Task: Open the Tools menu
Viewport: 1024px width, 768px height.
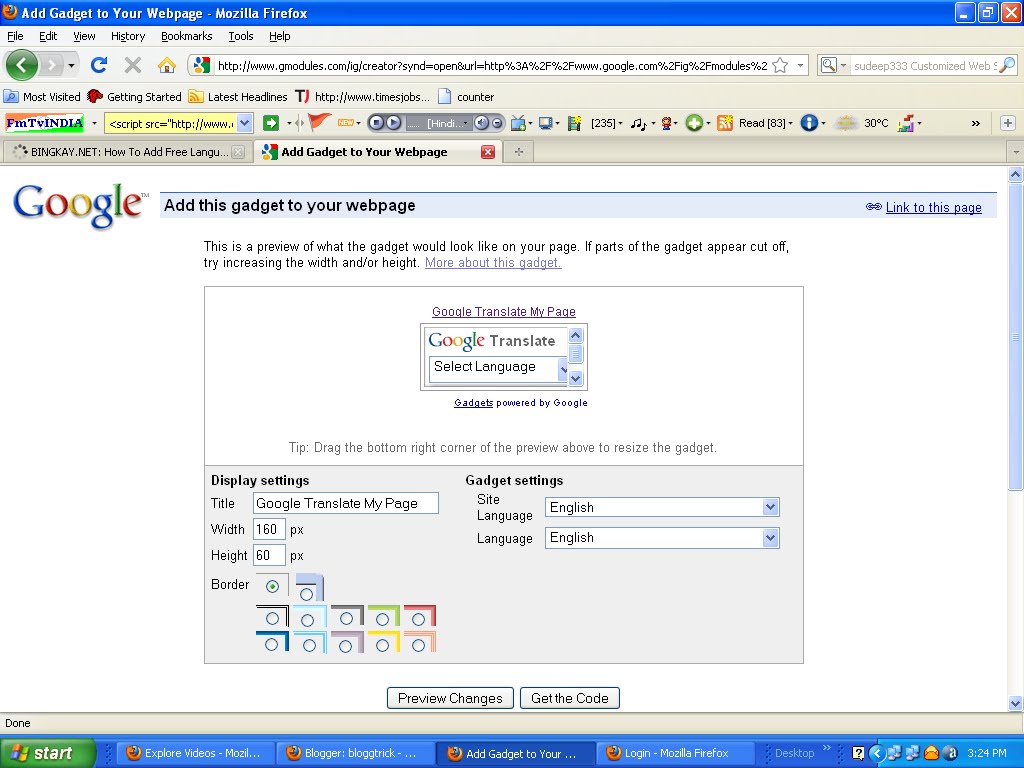Action: [241, 36]
